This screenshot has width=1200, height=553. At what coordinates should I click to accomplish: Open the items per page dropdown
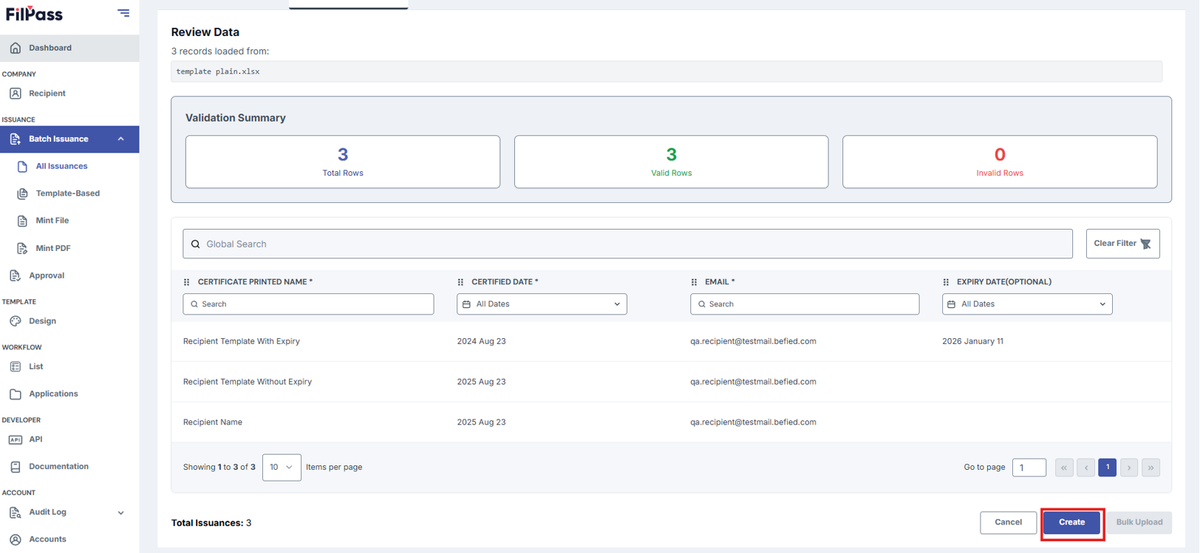pos(282,467)
